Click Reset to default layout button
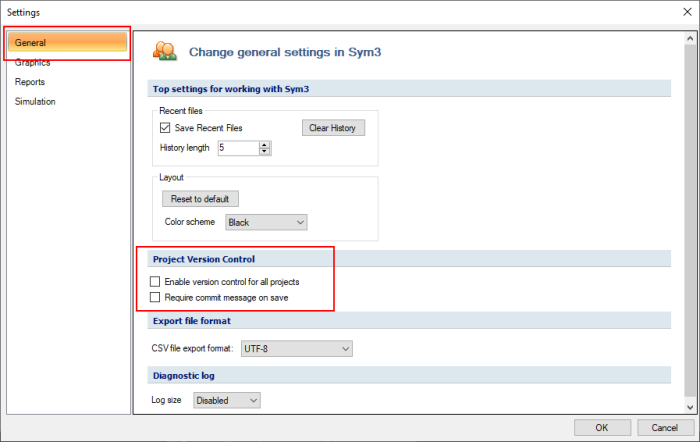Viewport: 700px width, 442px height. (x=200, y=199)
